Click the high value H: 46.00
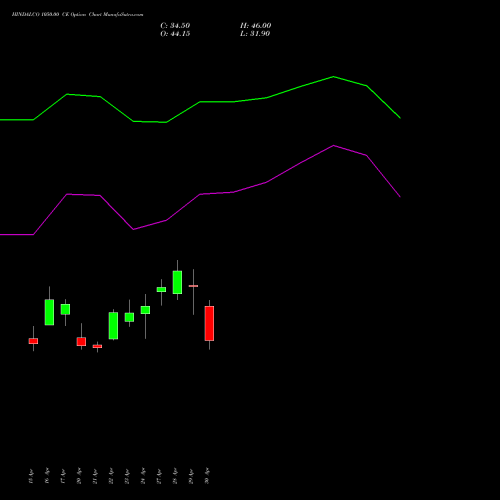 coord(255,26)
